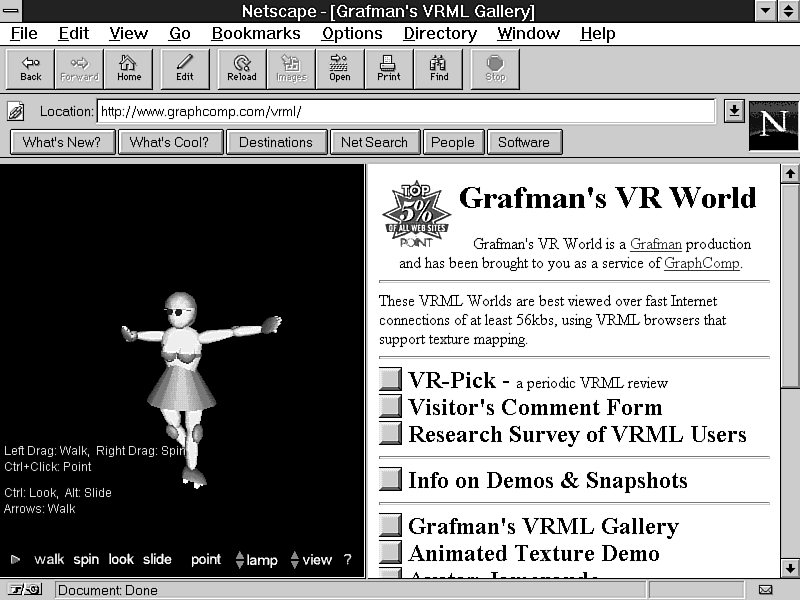Click the lamp up-down stepper arrows
Image resolution: width=800 pixels, height=600 pixels.
pyautogui.click(x=240, y=560)
